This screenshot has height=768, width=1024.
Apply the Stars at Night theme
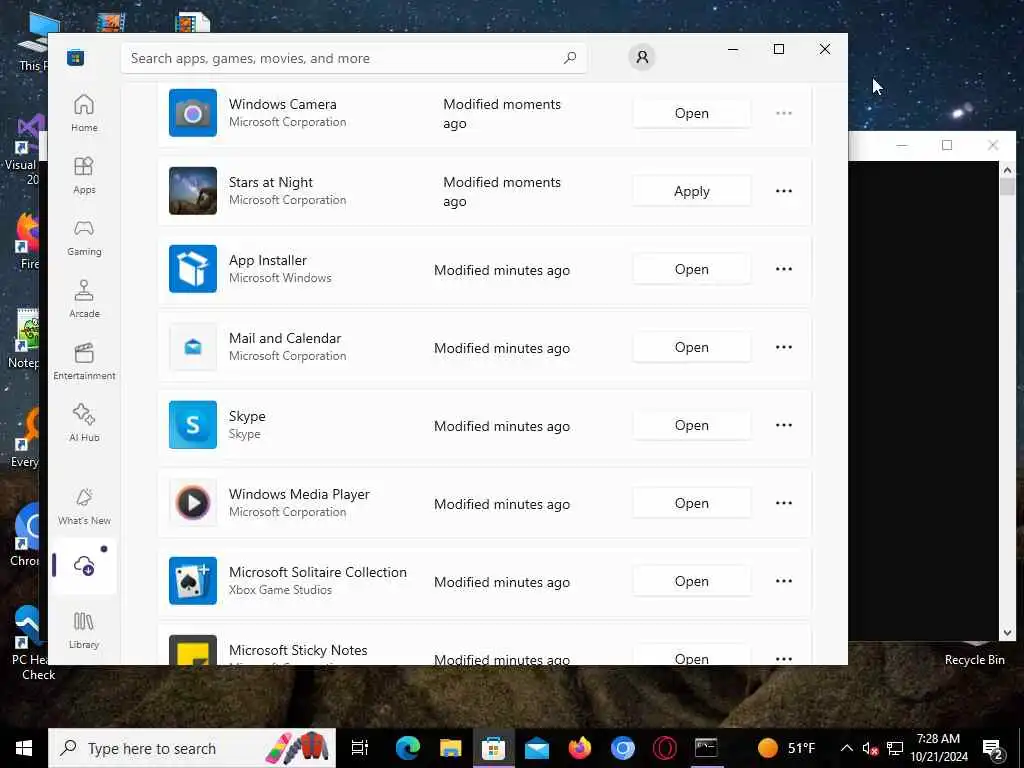tap(692, 191)
